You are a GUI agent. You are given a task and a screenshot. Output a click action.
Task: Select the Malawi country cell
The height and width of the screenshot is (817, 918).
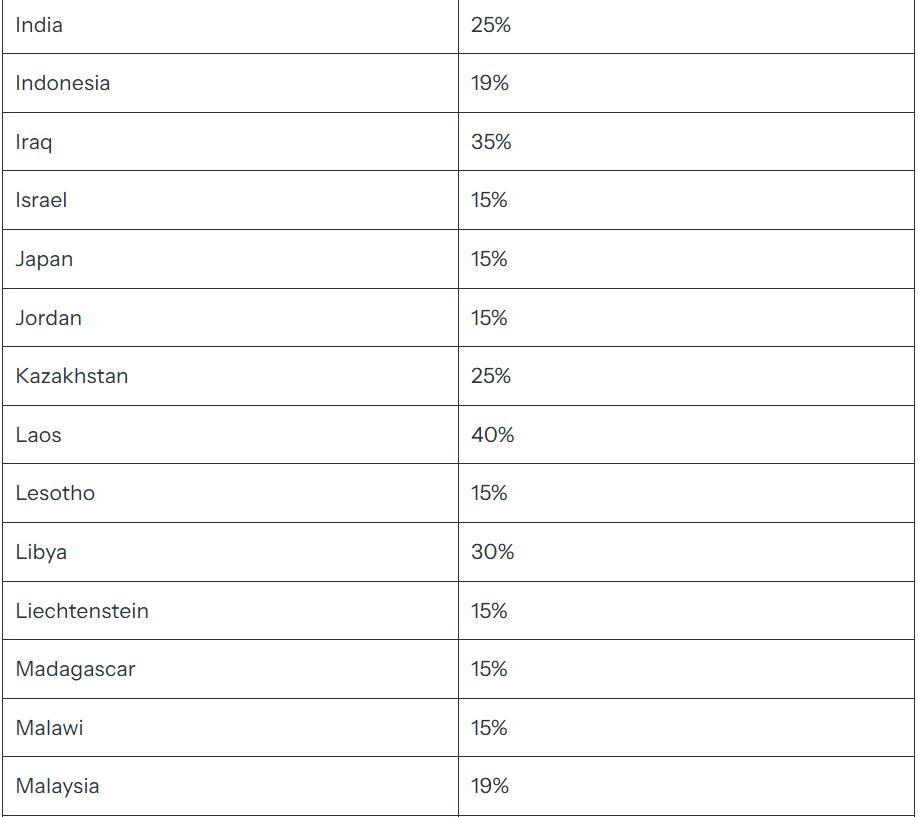point(230,727)
